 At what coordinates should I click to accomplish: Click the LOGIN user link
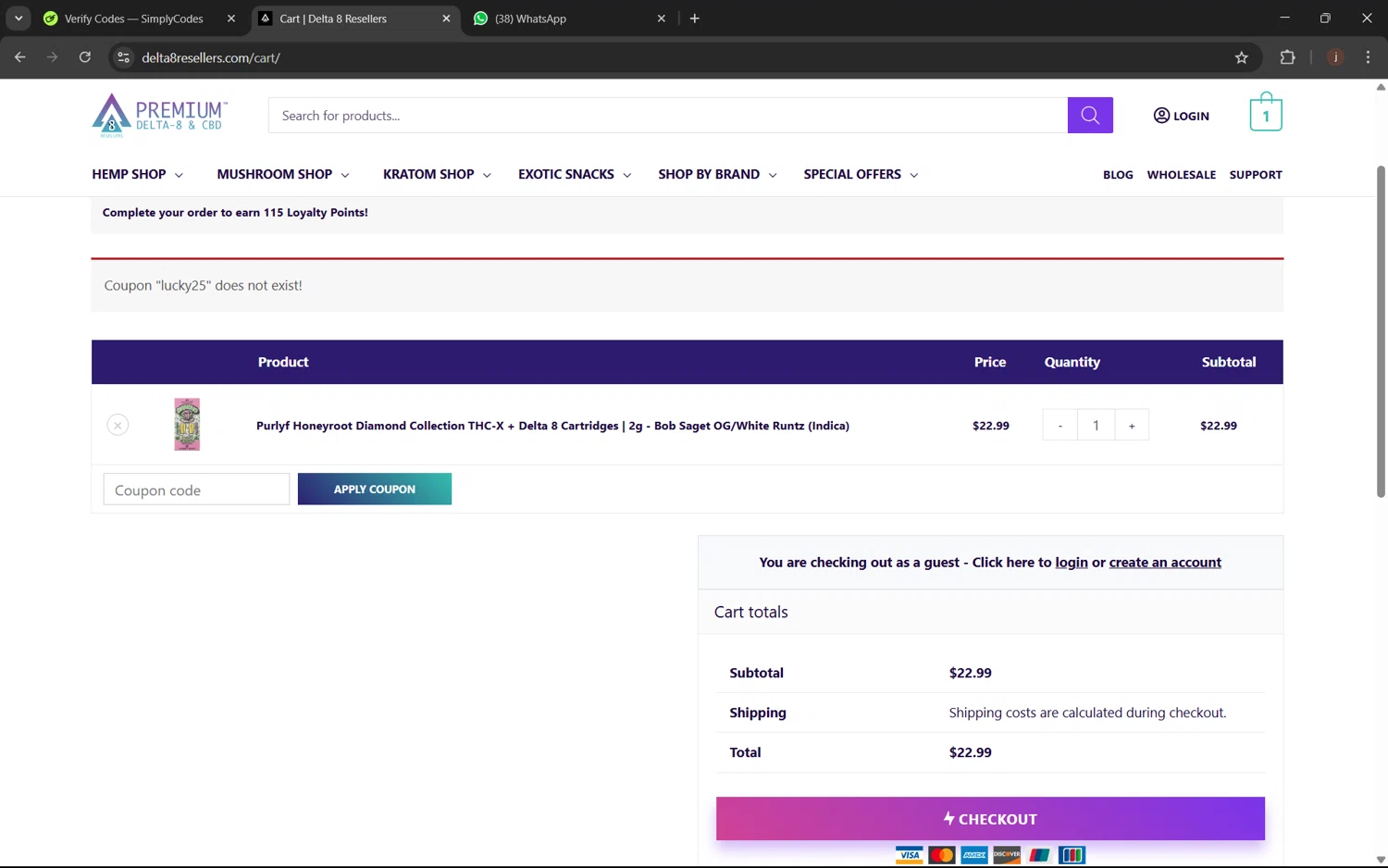pyautogui.click(x=1181, y=116)
